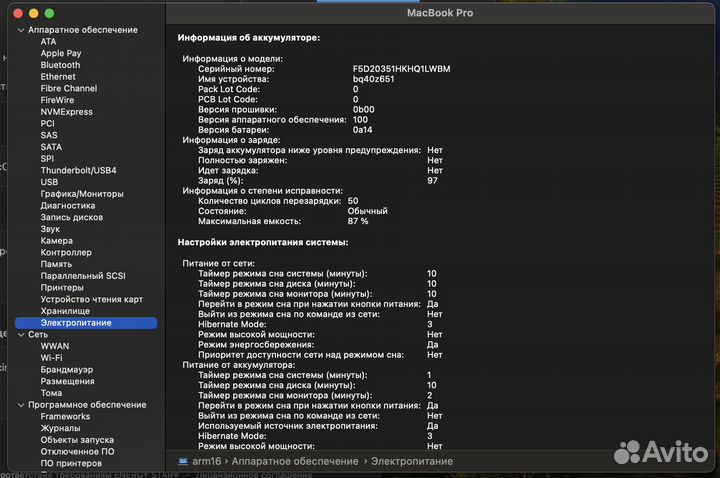This screenshot has height=478, width=720.
Task: Select SATA in sidebar
Action: [51, 147]
